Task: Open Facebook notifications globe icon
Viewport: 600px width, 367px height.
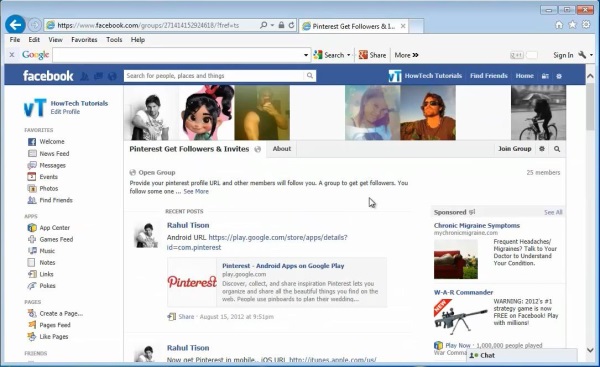Action: point(112,76)
